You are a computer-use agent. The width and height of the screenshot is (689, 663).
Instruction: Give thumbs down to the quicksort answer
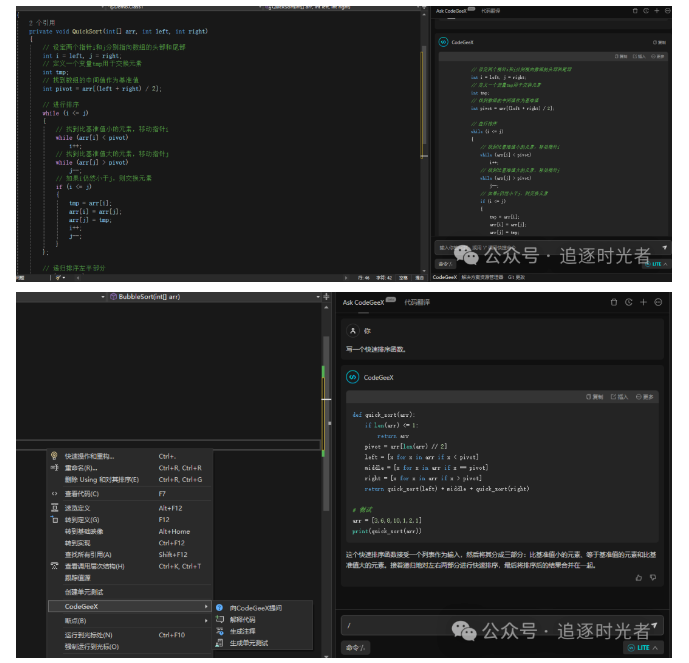pos(653,578)
